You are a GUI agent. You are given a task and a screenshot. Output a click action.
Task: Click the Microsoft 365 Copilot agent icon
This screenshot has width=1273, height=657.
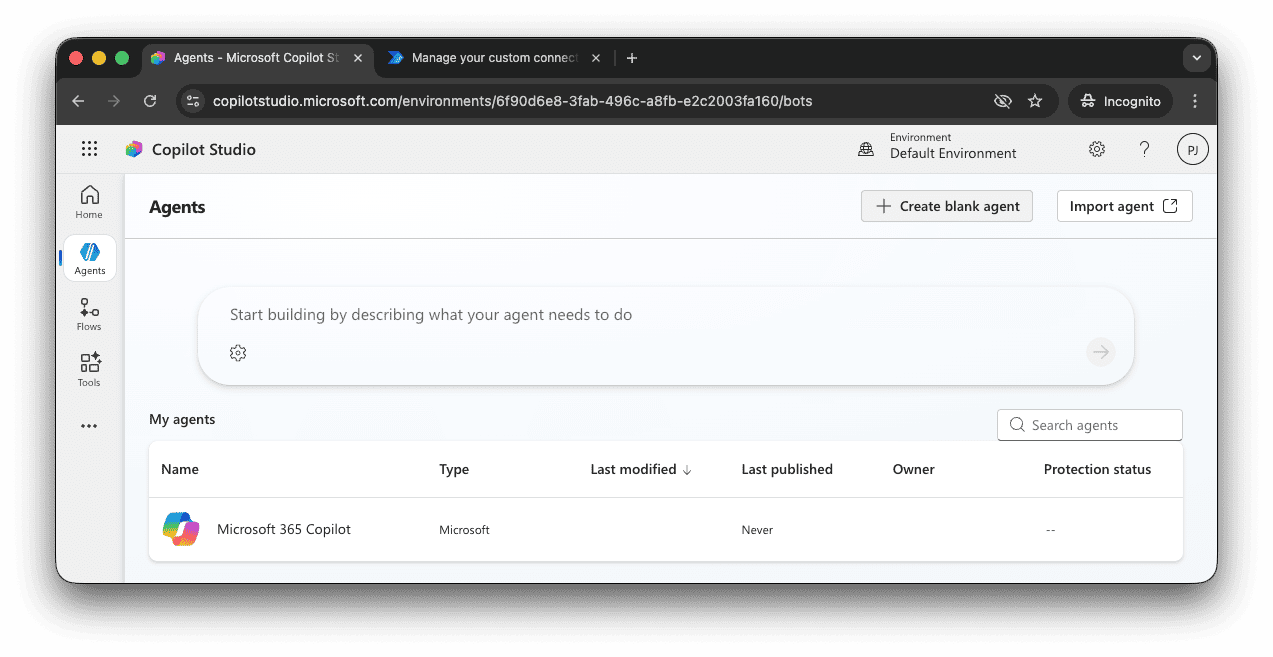pos(181,529)
